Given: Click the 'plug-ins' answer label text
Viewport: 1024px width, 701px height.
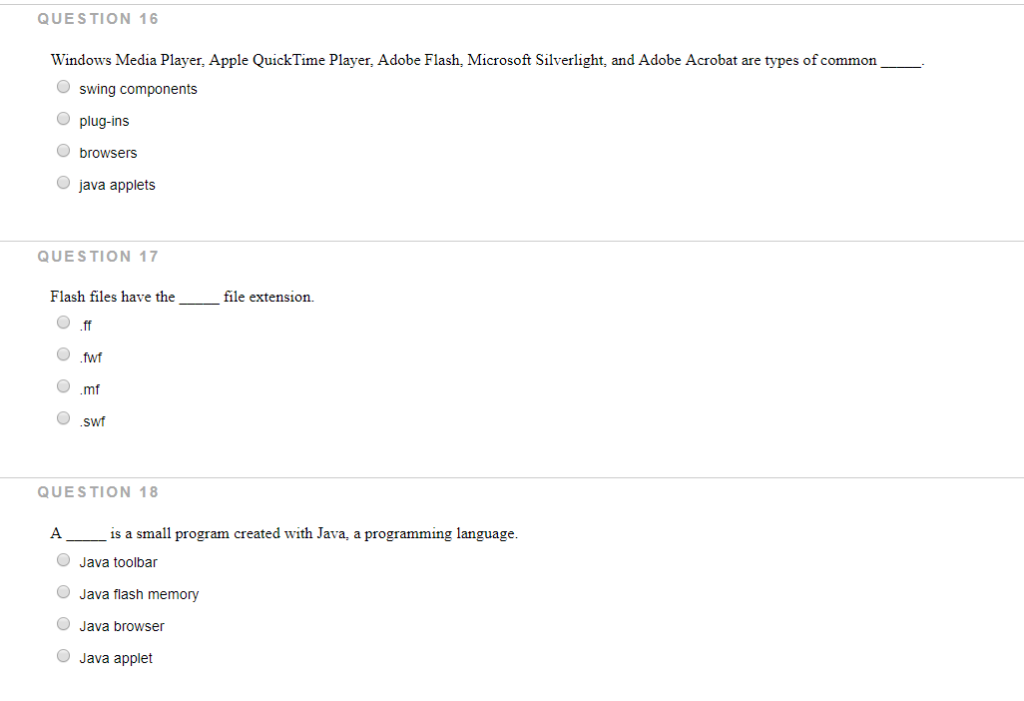Looking at the screenshot, I should 102,120.
